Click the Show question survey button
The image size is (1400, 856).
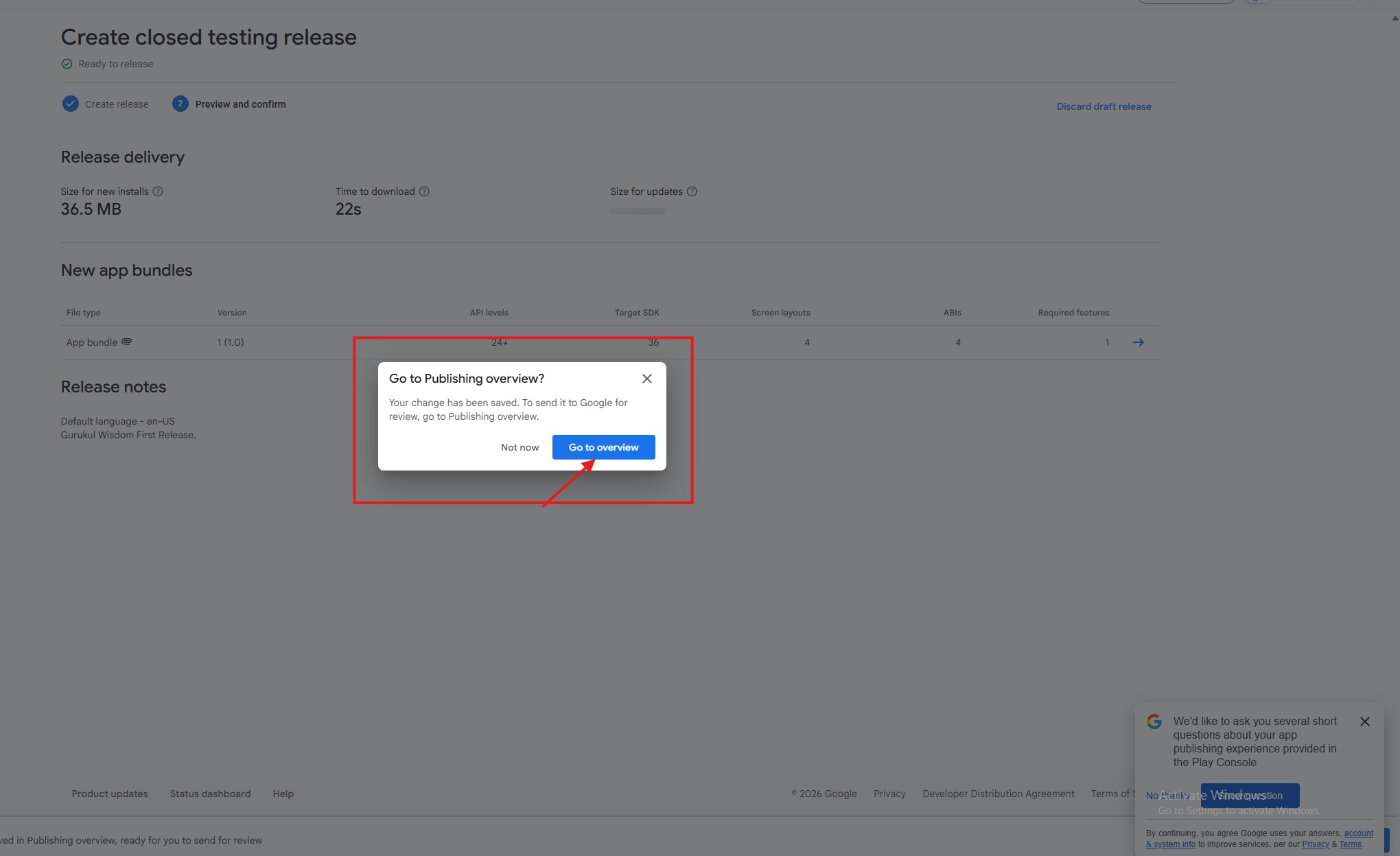1250,796
